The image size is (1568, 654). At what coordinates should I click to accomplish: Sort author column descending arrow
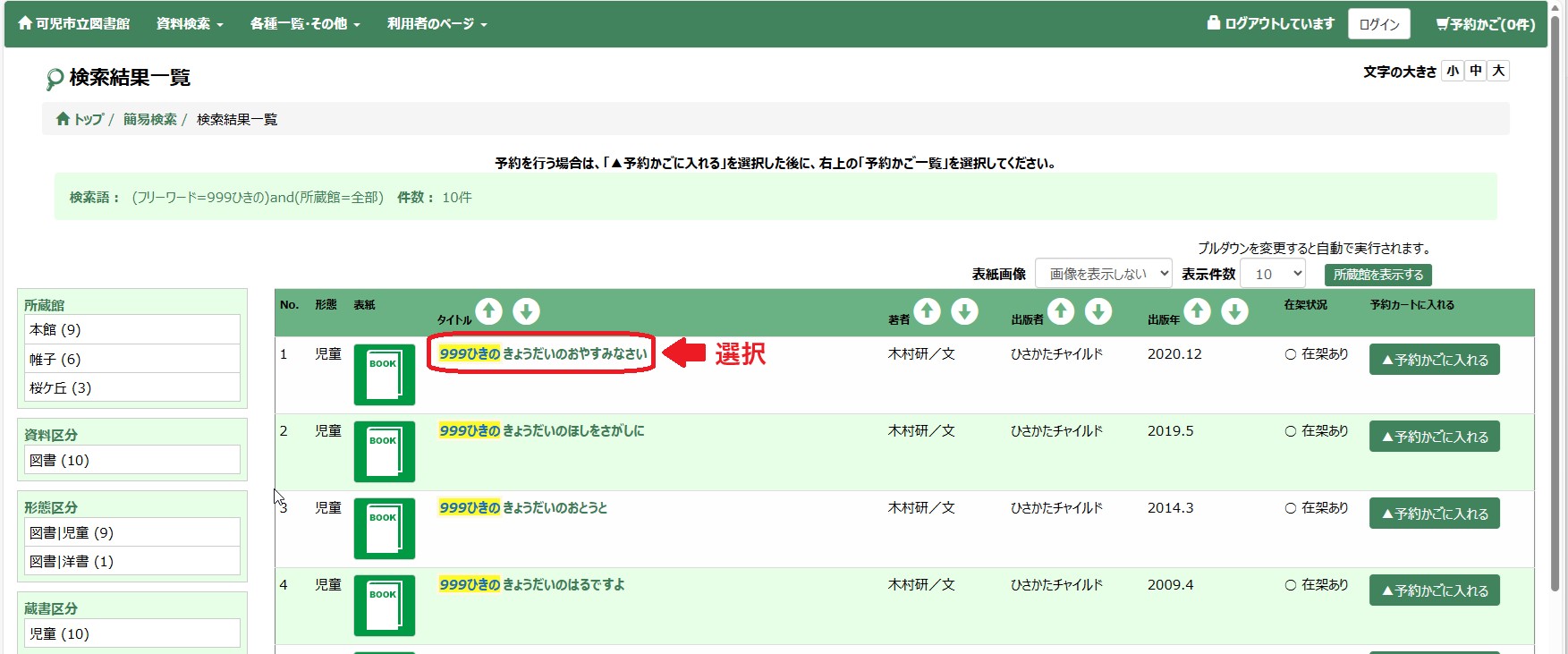tap(964, 311)
